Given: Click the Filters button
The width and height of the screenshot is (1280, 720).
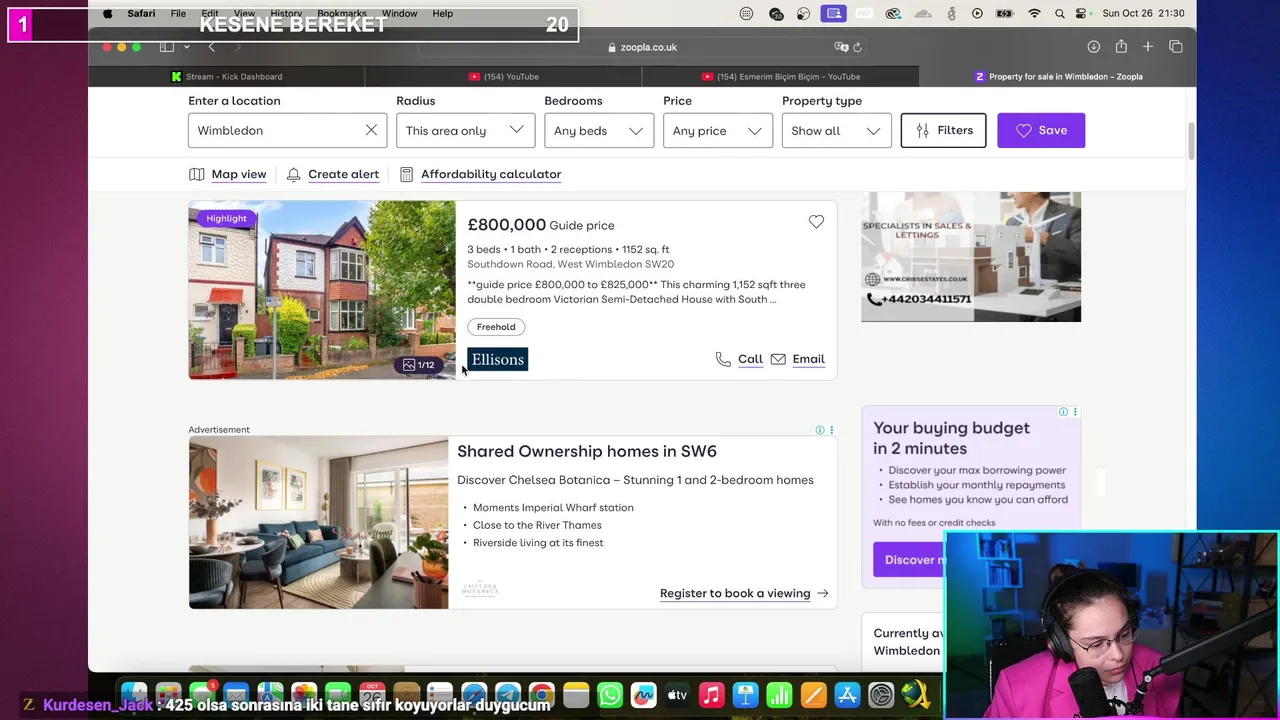Looking at the screenshot, I should click(x=943, y=130).
